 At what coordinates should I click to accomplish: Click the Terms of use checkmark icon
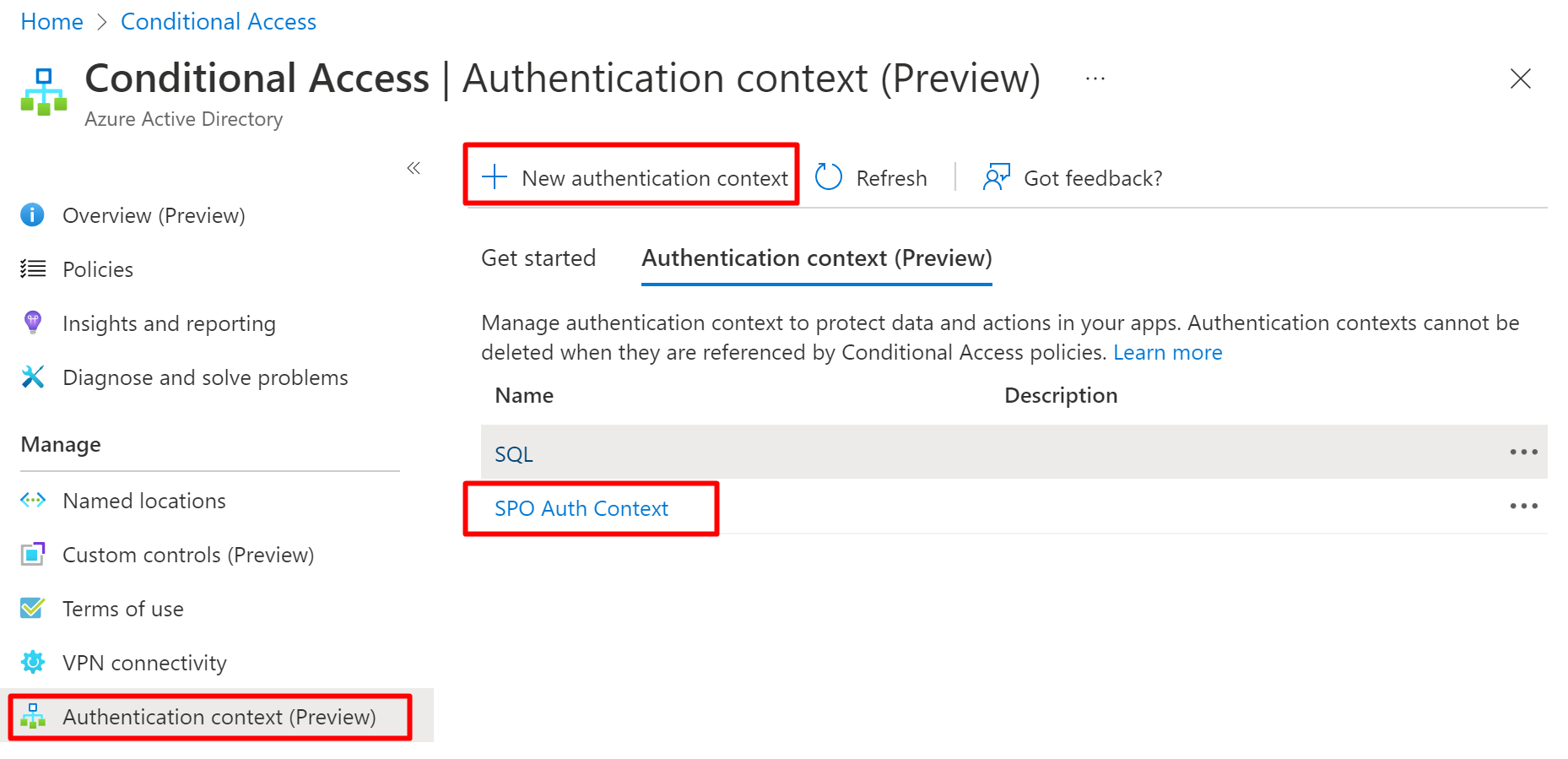tap(33, 608)
